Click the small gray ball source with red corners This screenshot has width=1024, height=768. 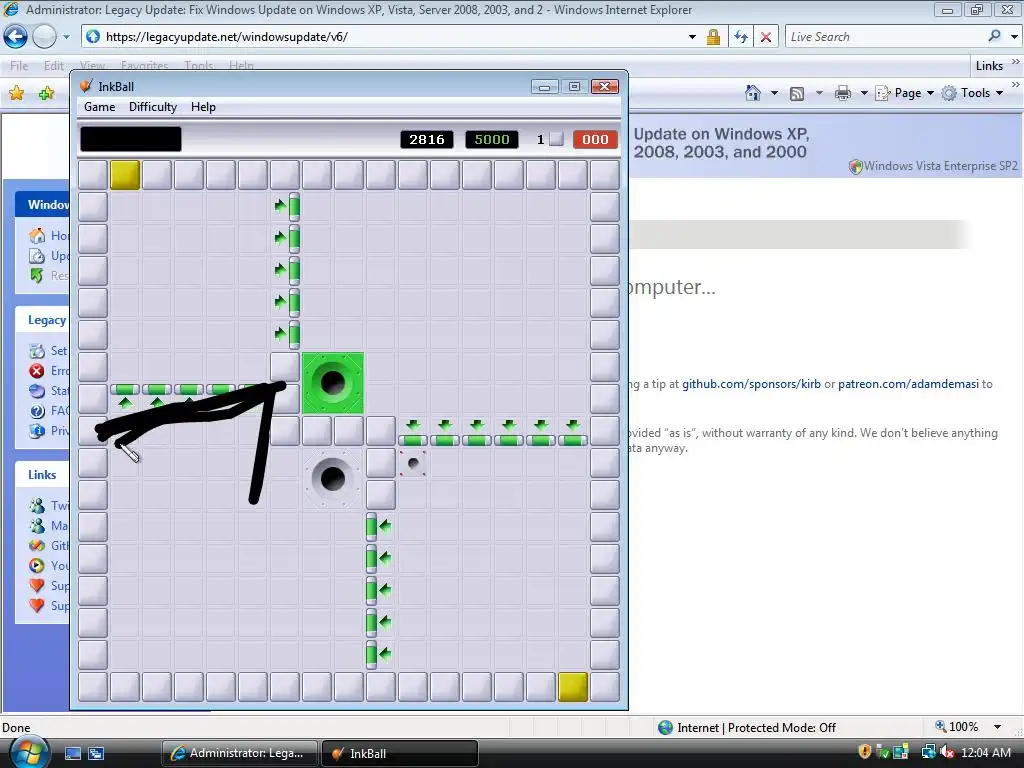coord(413,463)
